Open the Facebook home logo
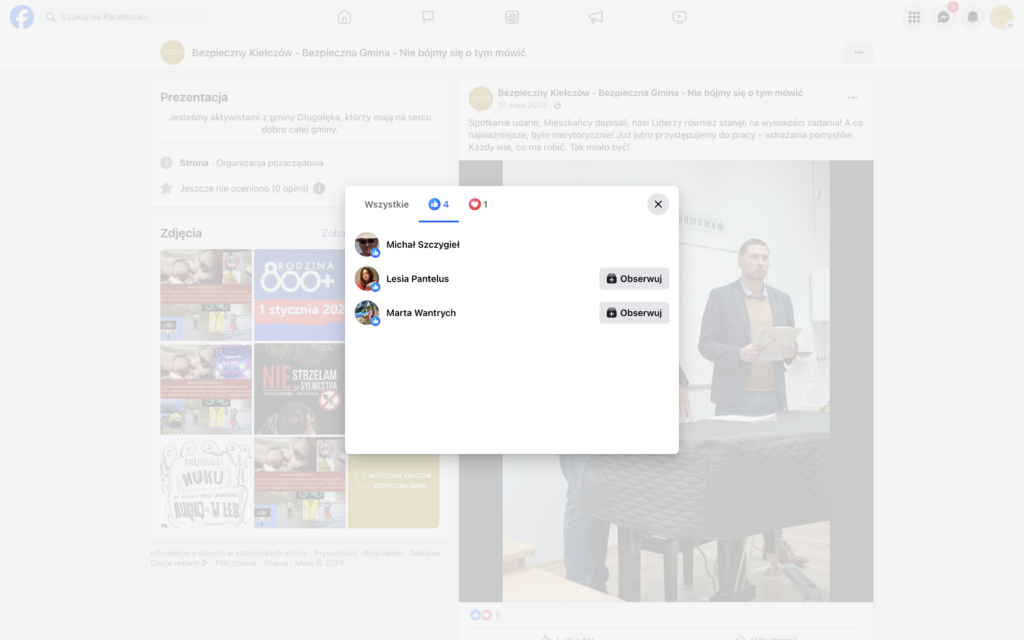Screen dimensions: 1024x640 point(22,17)
